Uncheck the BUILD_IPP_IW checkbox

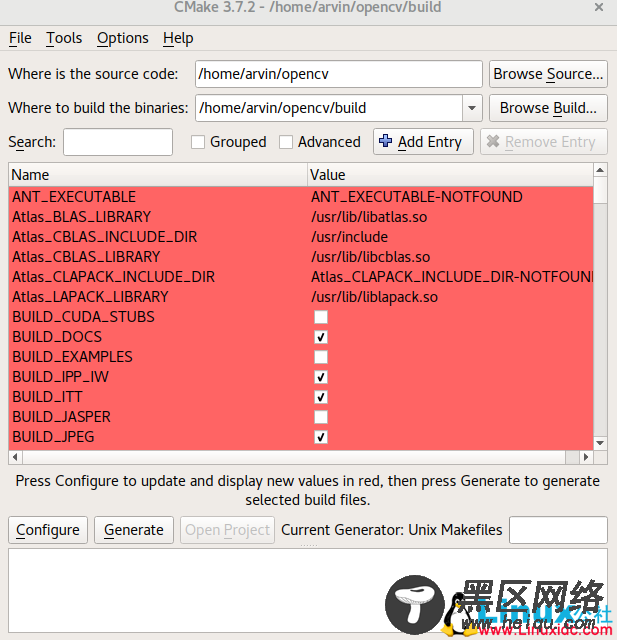tap(321, 377)
